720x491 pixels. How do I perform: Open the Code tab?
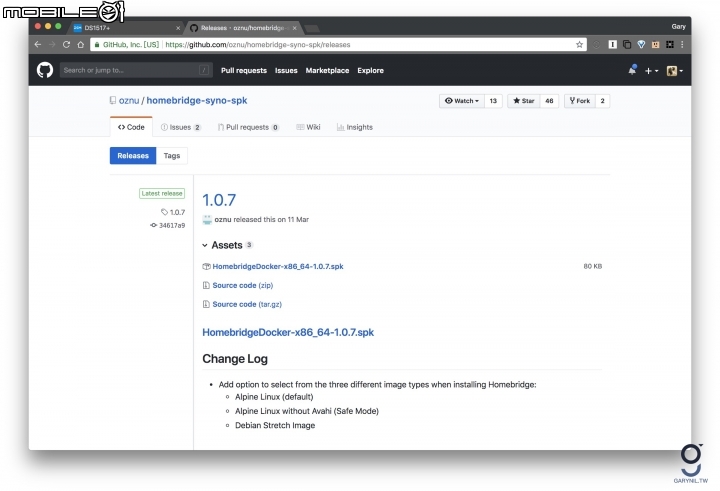[131, 127]
